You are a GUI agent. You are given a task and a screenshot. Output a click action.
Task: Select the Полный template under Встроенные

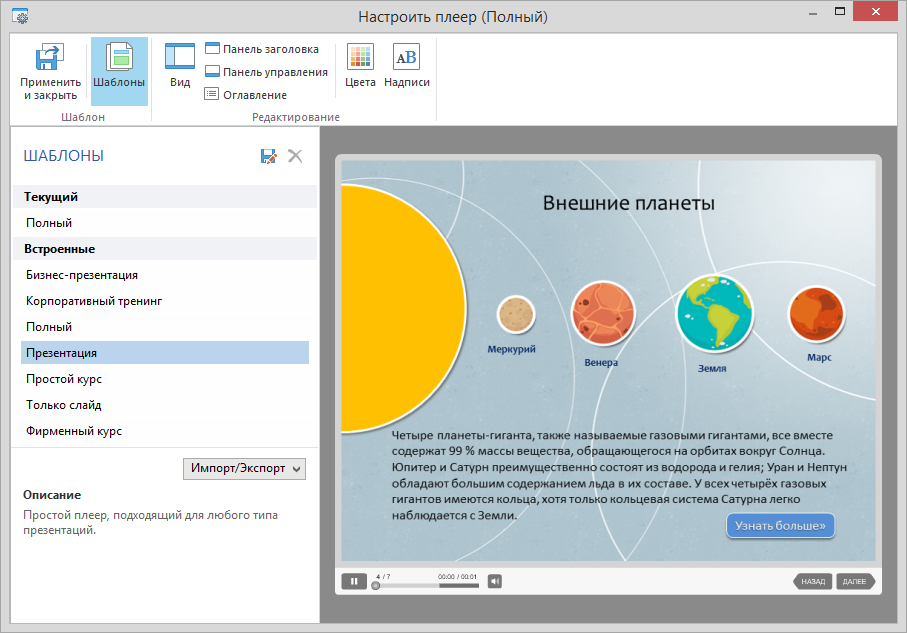click(x=165, y=327)
